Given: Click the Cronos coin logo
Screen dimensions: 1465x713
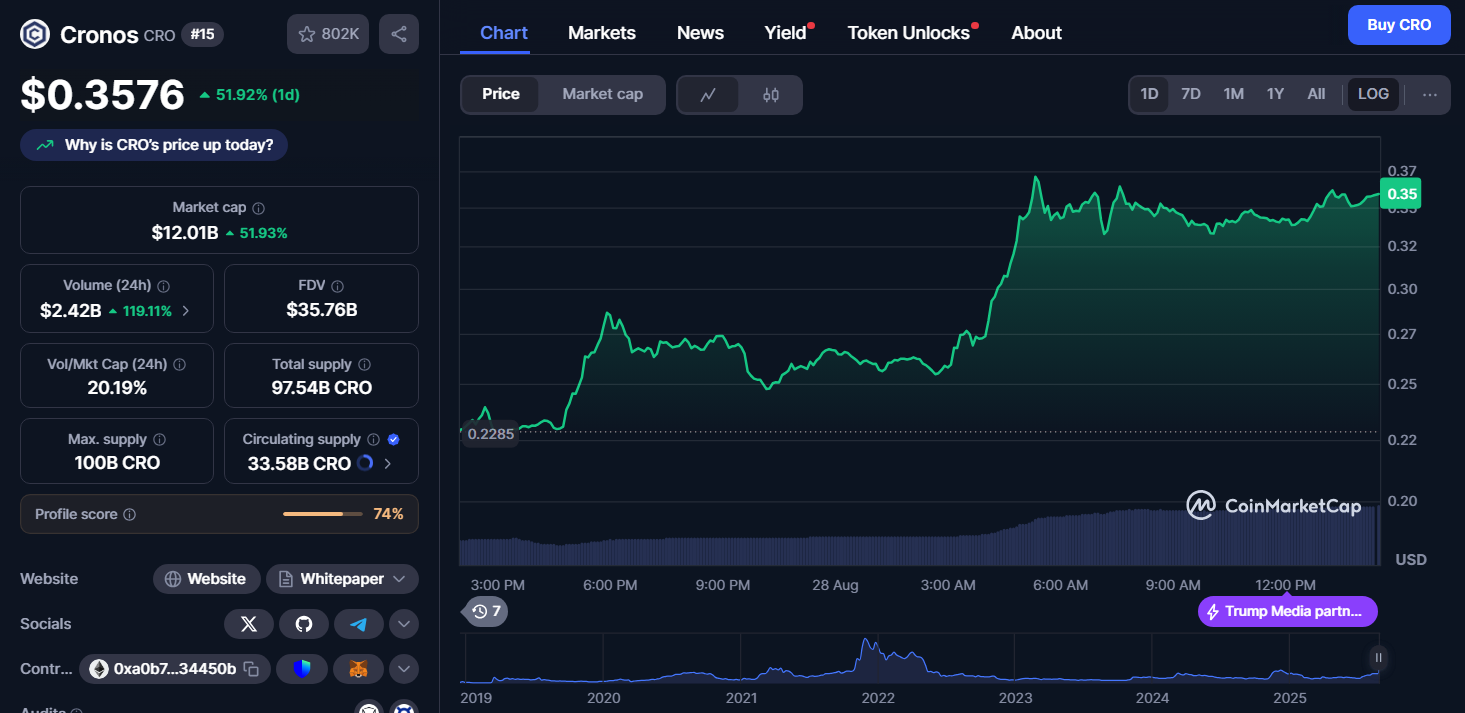Looking at the screenshot, I should [x=35, y=35].
